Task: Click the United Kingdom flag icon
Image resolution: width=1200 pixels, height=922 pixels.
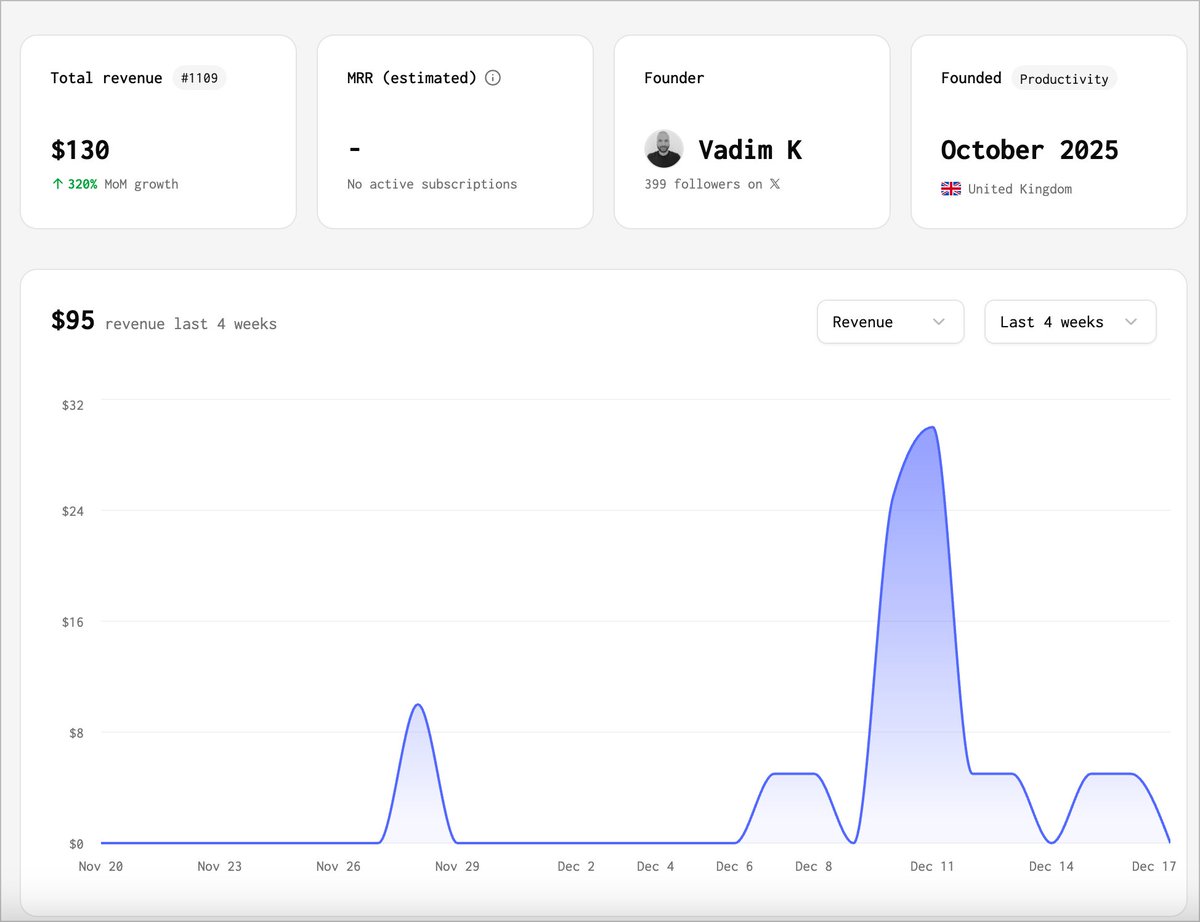Action: tap(951, 189)
